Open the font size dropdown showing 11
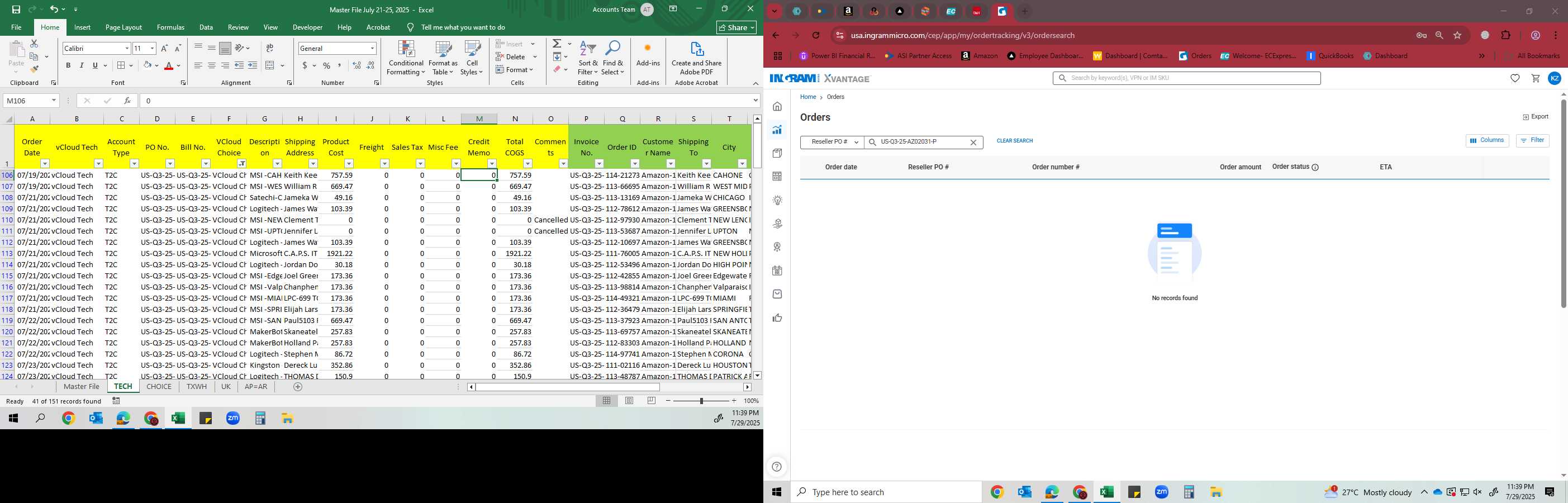The height and width of the screenshot is (503, 1568). tap(152, 48)
